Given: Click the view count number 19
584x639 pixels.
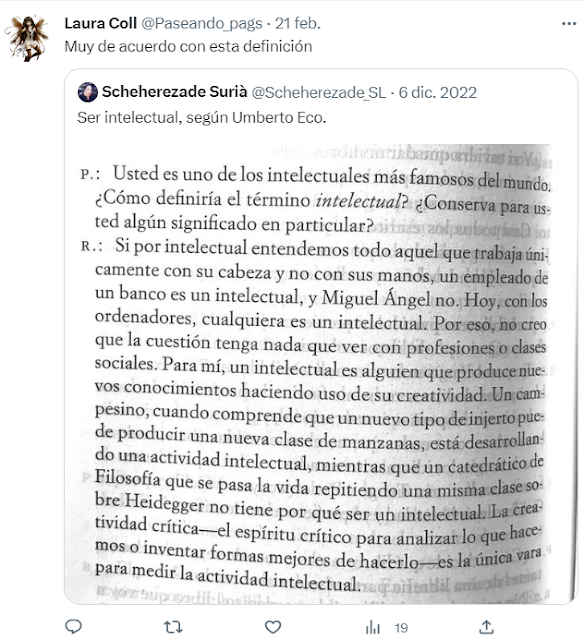Looking at the screenshot, I should (x=401, y=628).
